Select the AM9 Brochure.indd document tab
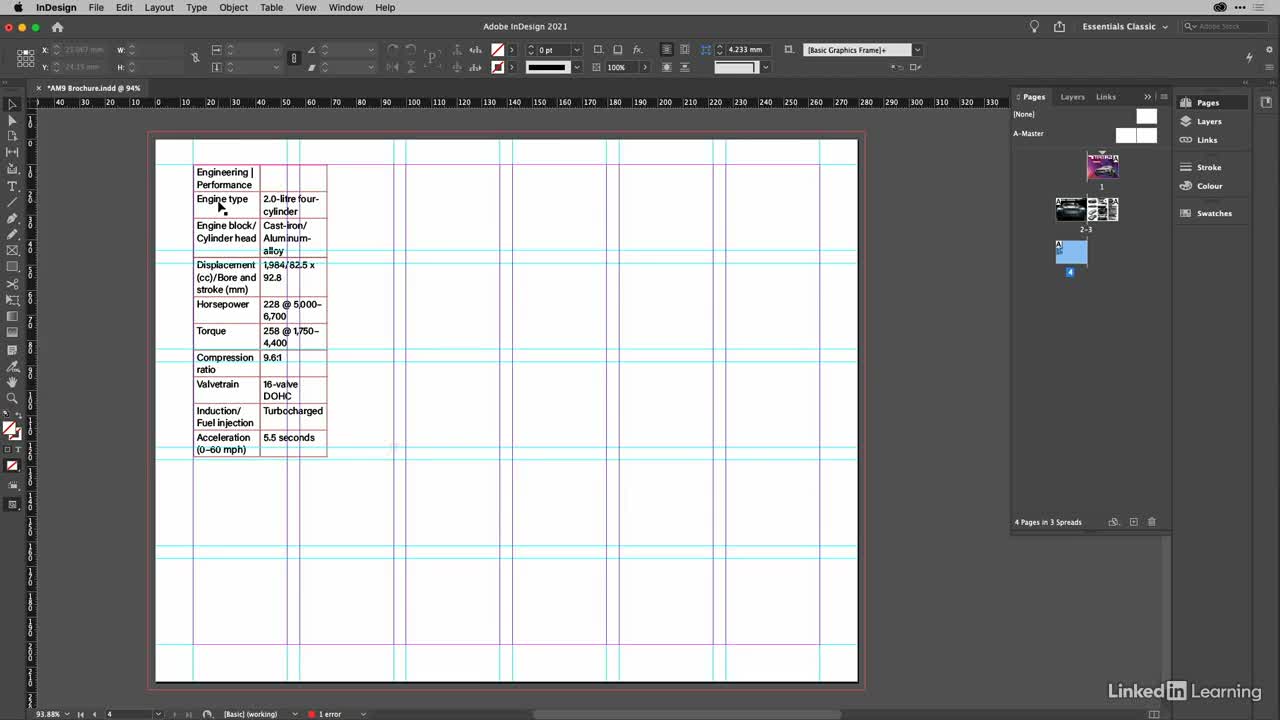The height and width of the screenshot is (720, 1280). 93,88
